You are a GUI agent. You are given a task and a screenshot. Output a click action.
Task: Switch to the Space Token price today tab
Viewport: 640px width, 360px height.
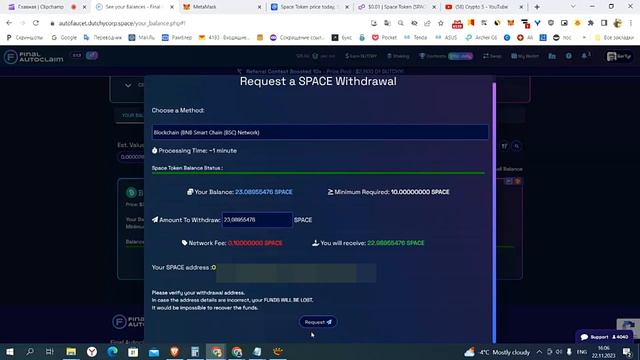310,7
